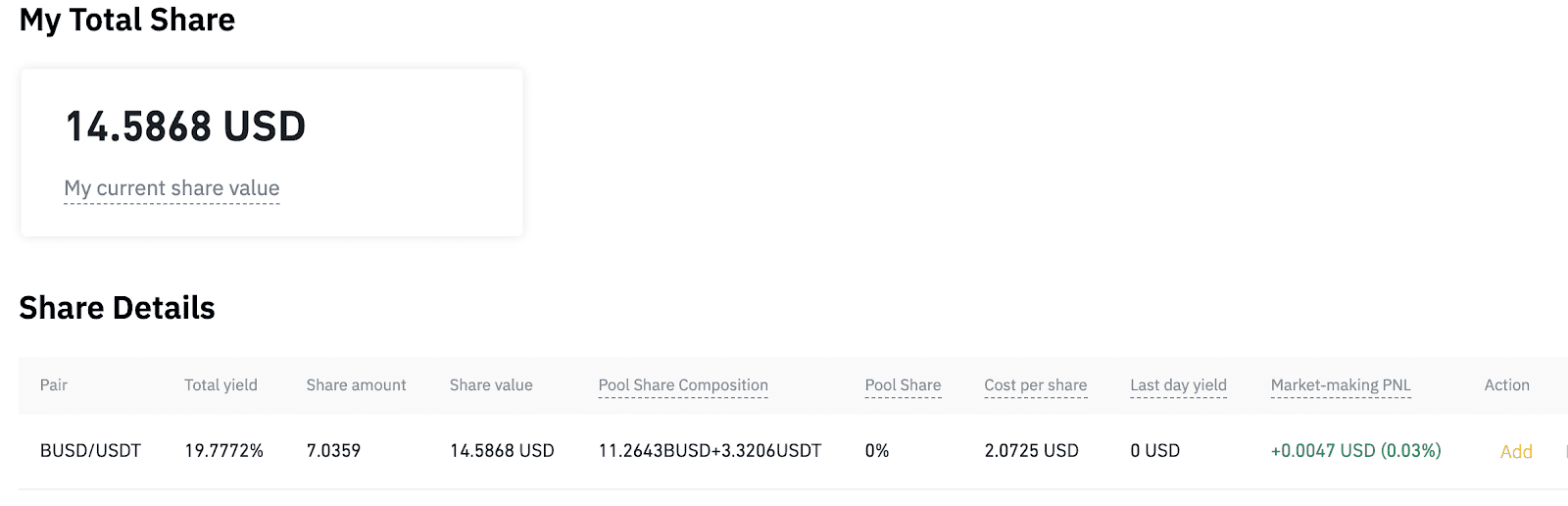Click the Share Details heading
Viewport: 1568px width, 506px height.
click(117, 308)
